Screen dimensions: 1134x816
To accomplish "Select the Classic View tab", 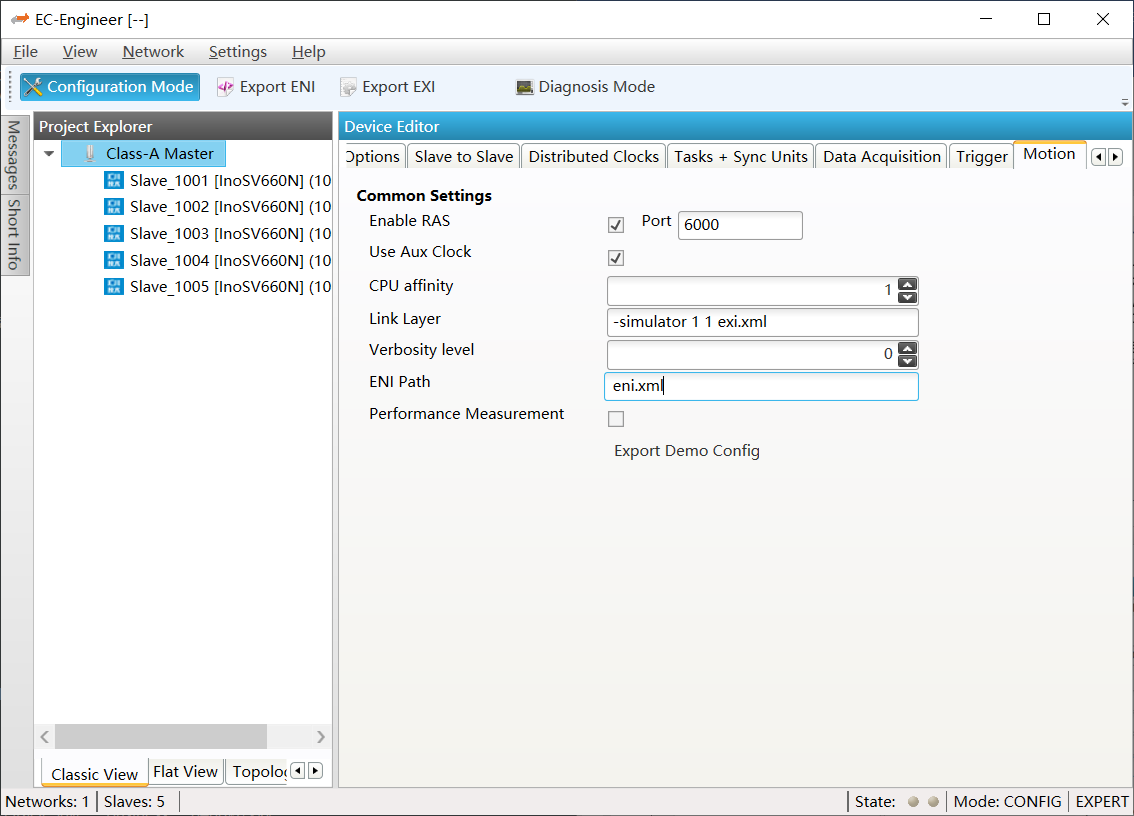I will pyautogui.click(x=95, y=773).
